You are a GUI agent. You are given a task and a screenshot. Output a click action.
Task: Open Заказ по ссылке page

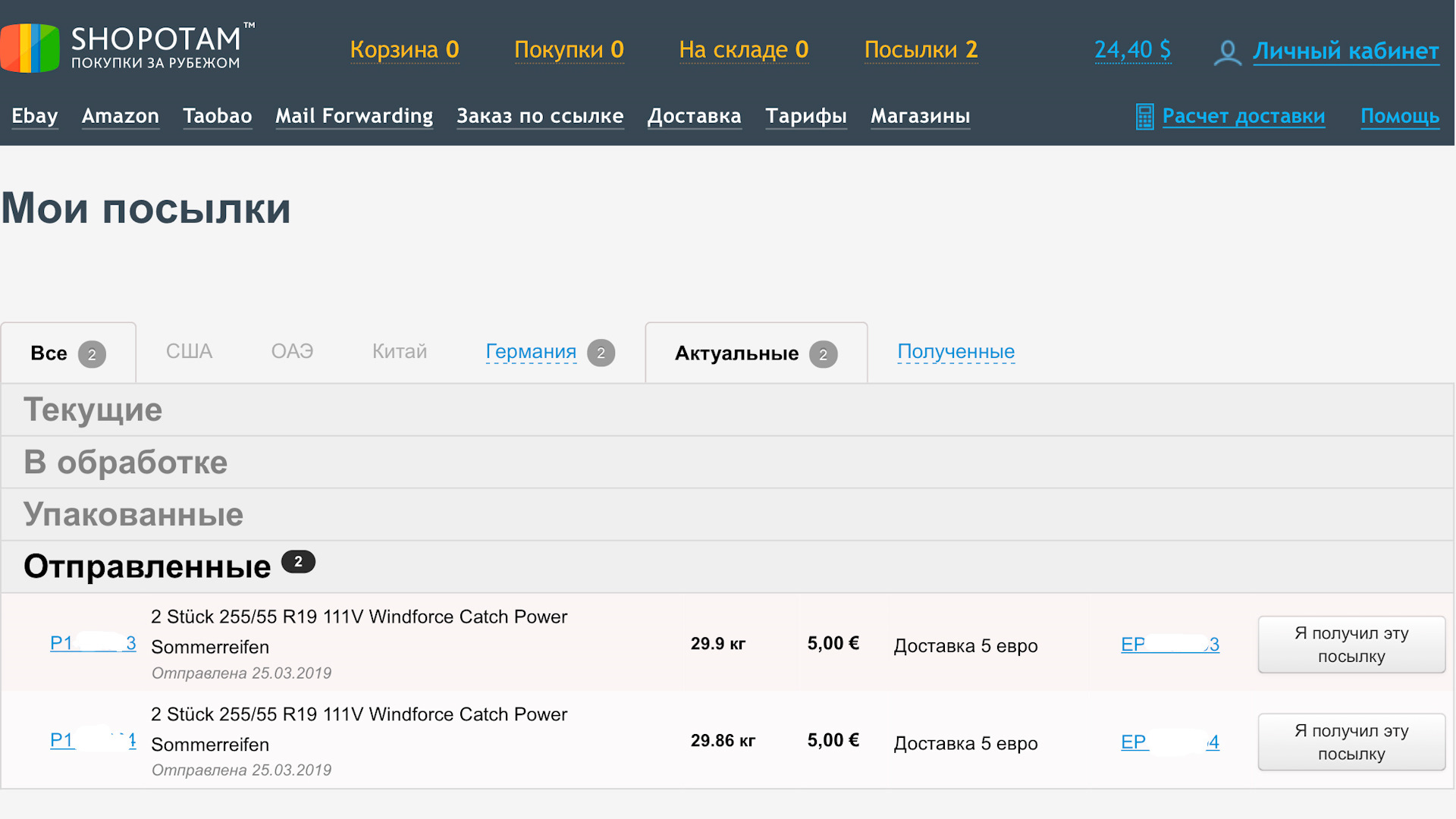540,116
